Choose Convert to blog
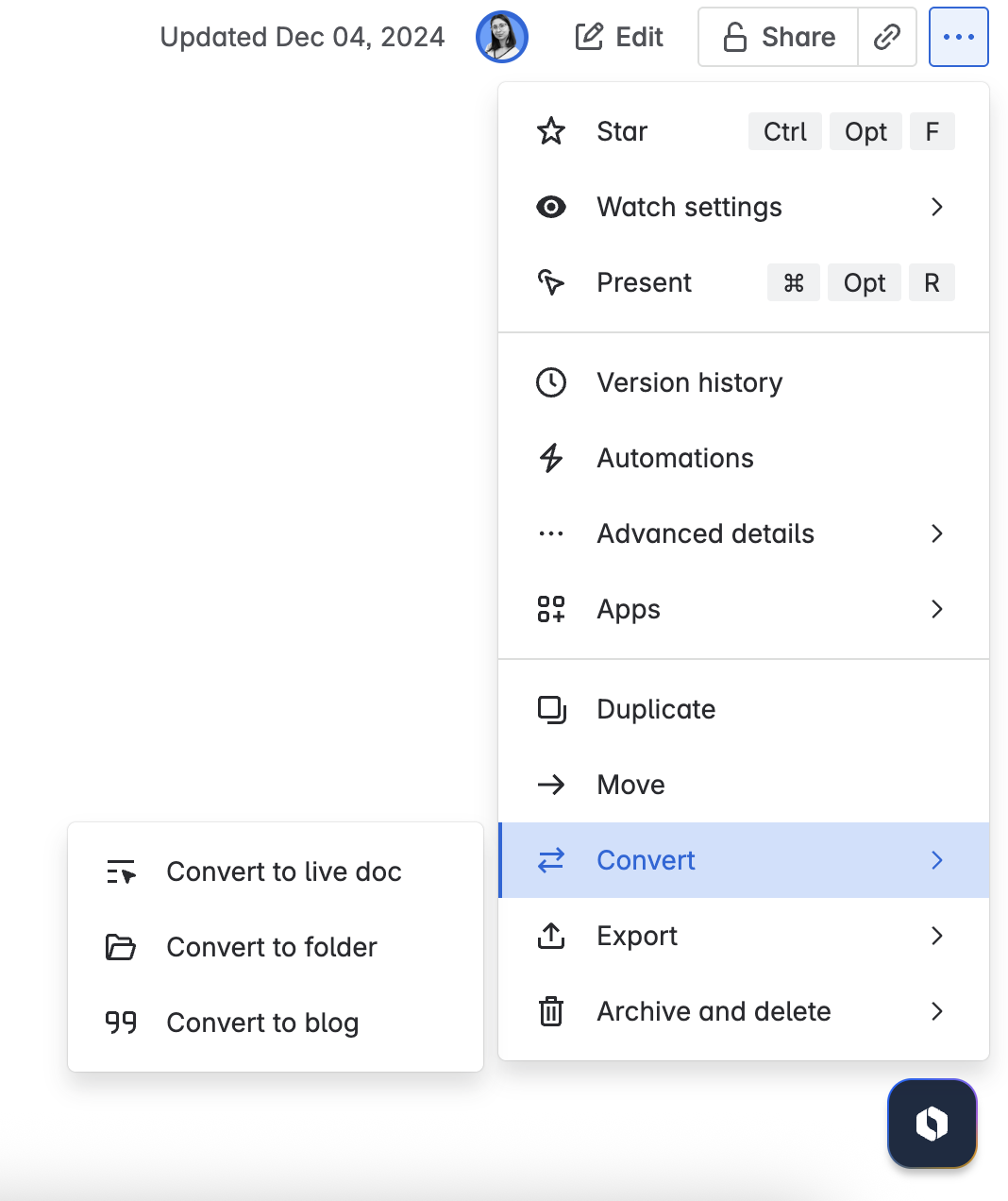1008x1201 pixels. (276, 1023)
